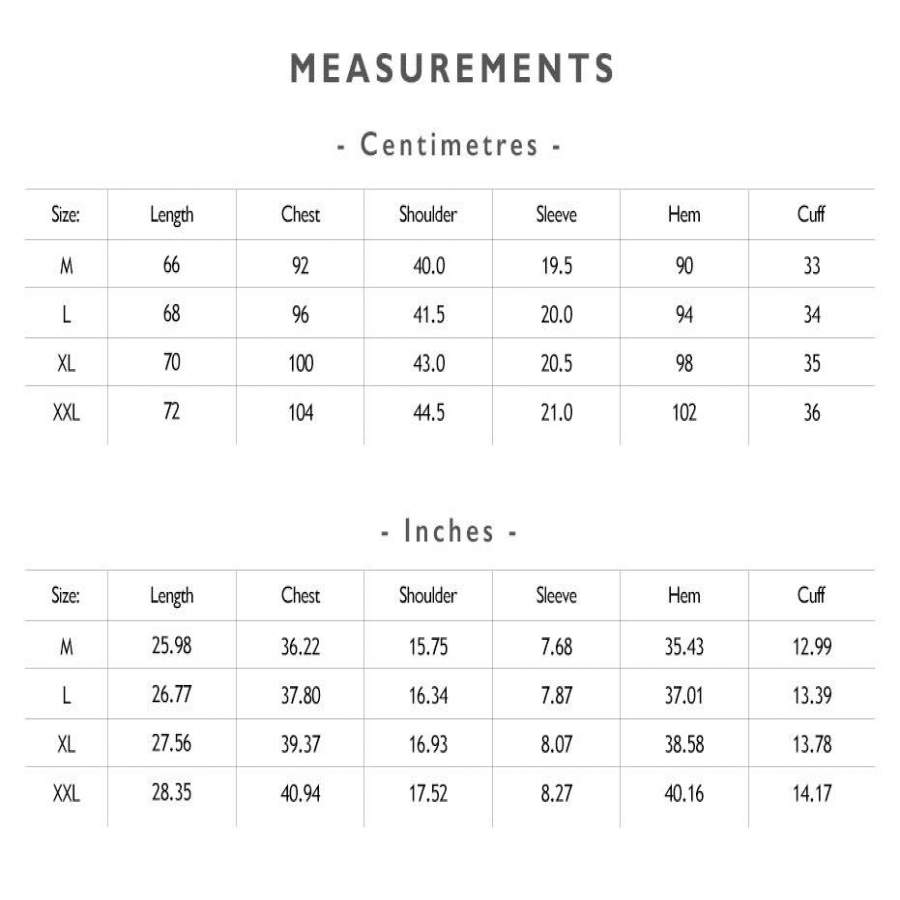The width and height of the screenshot is (900, 900).
Task: Select the M row label in the inches table
Action: pyautogui.click(x=66, y=646)
